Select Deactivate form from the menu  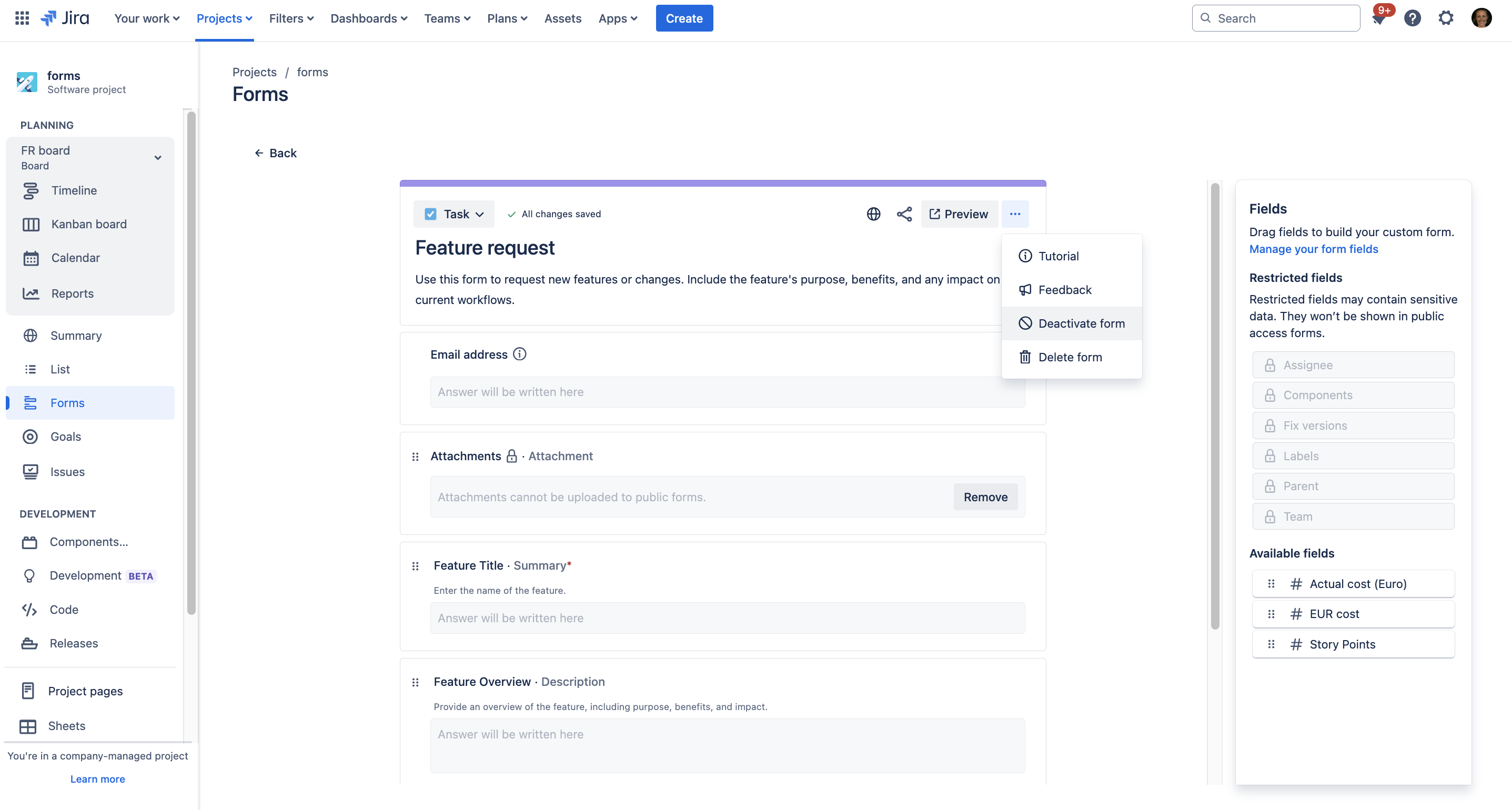point(1081,323)
